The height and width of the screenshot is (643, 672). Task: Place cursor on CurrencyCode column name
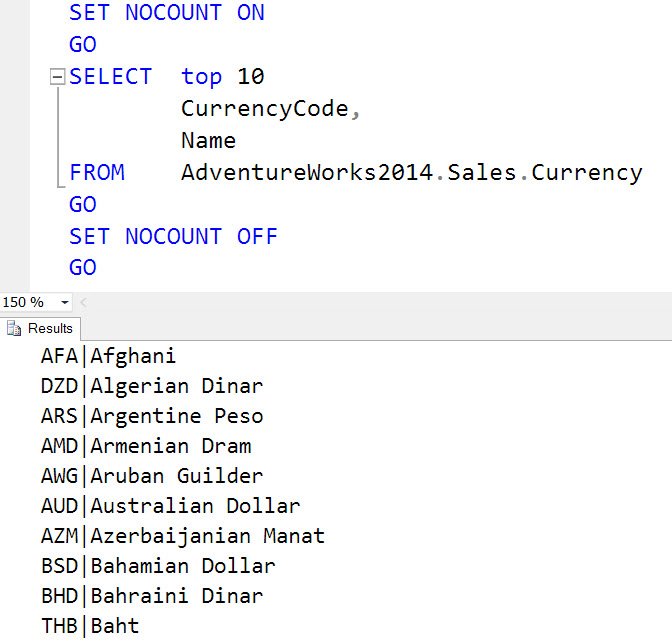[264, 109]
